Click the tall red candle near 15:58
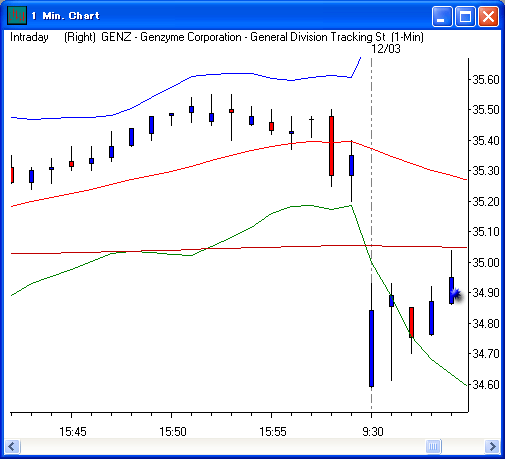Screen dimensions: 505x459 click(331, 146)
